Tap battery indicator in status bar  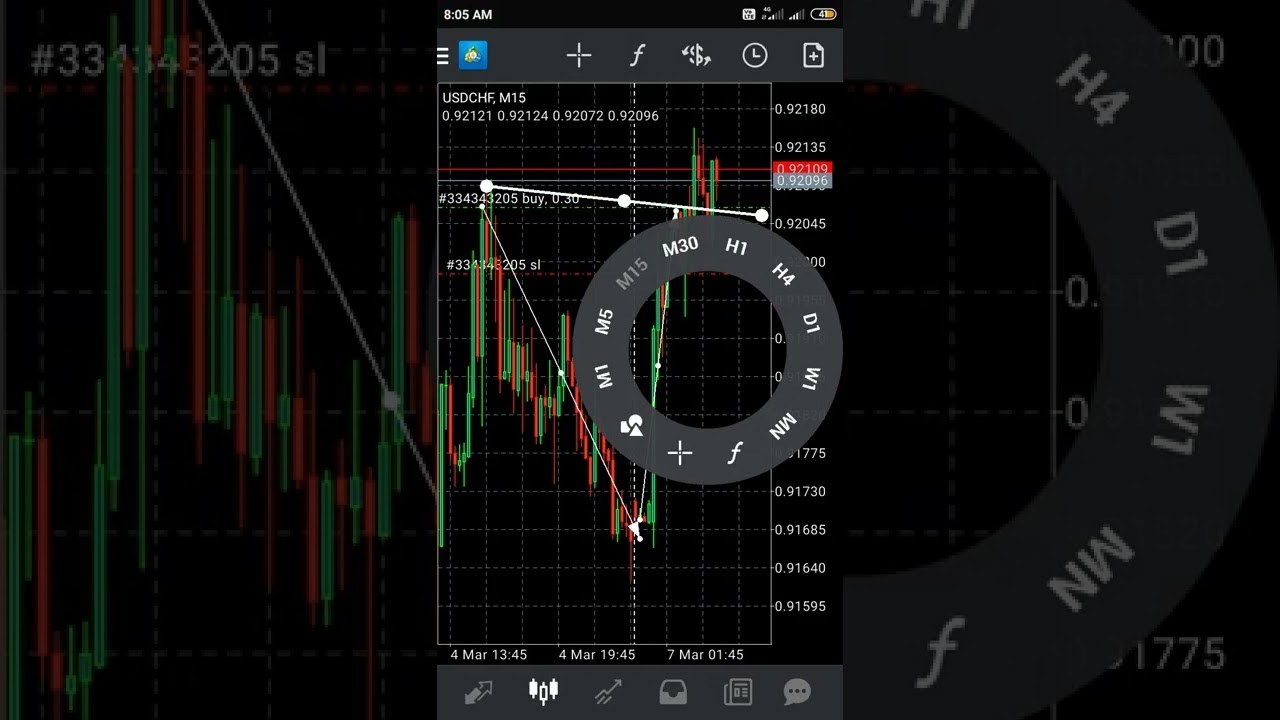824,15
